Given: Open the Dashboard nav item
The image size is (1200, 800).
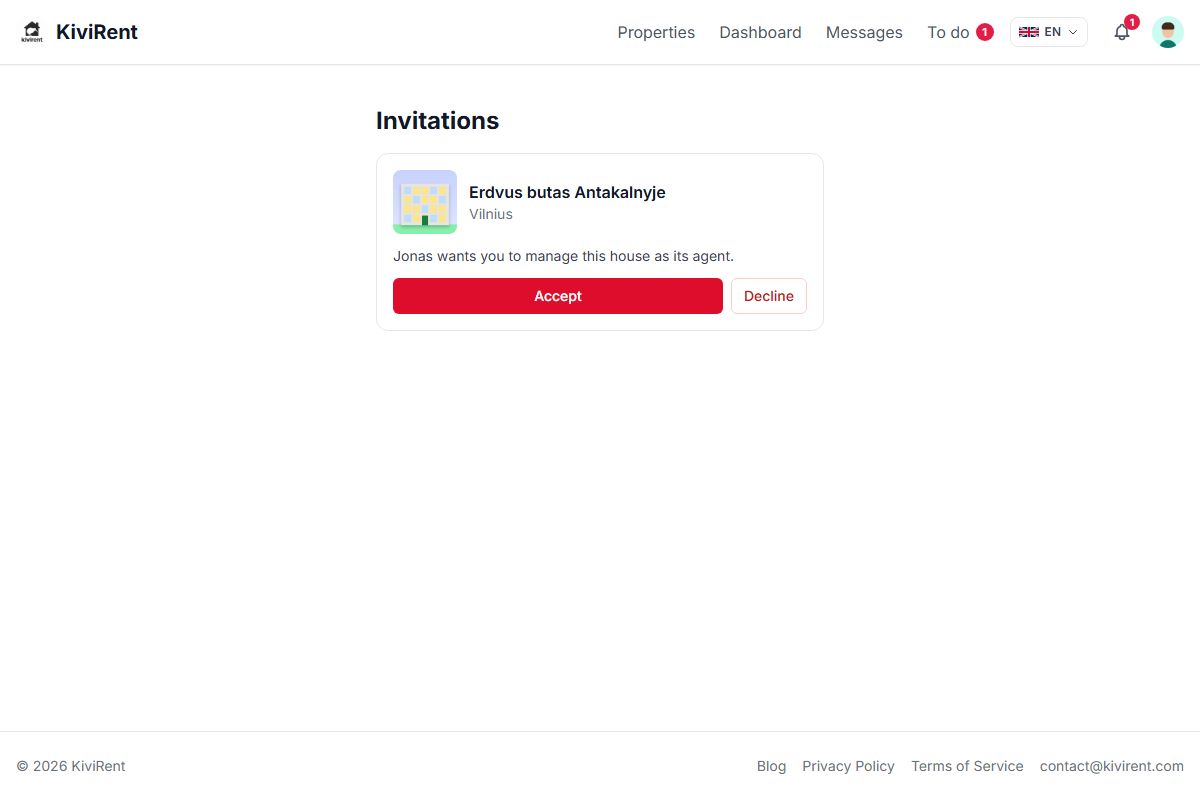Looking at the screenshot, I should pyautogui.click(x=760, y=32).
